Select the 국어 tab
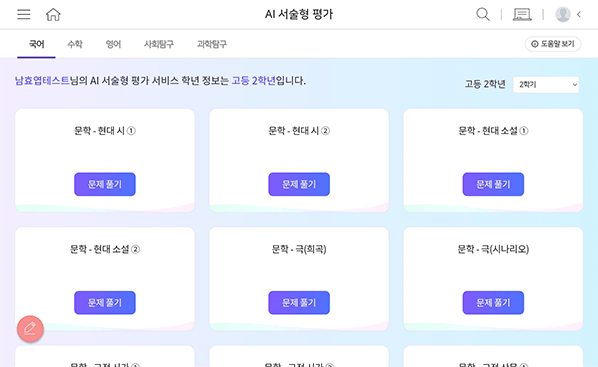The image size is (598, 367). (36, 44)
